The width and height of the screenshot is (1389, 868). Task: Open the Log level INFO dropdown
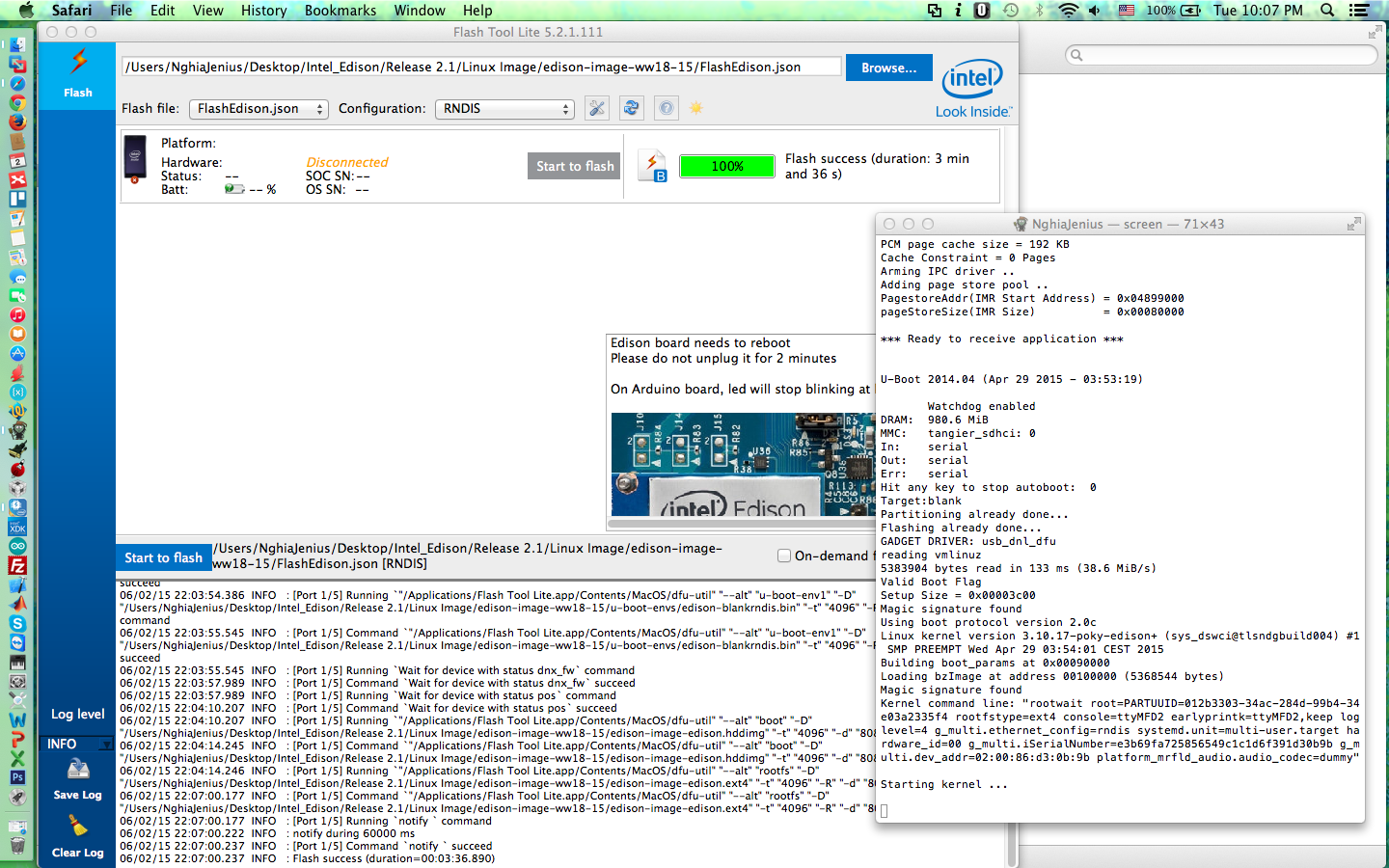tap(78, 744)
